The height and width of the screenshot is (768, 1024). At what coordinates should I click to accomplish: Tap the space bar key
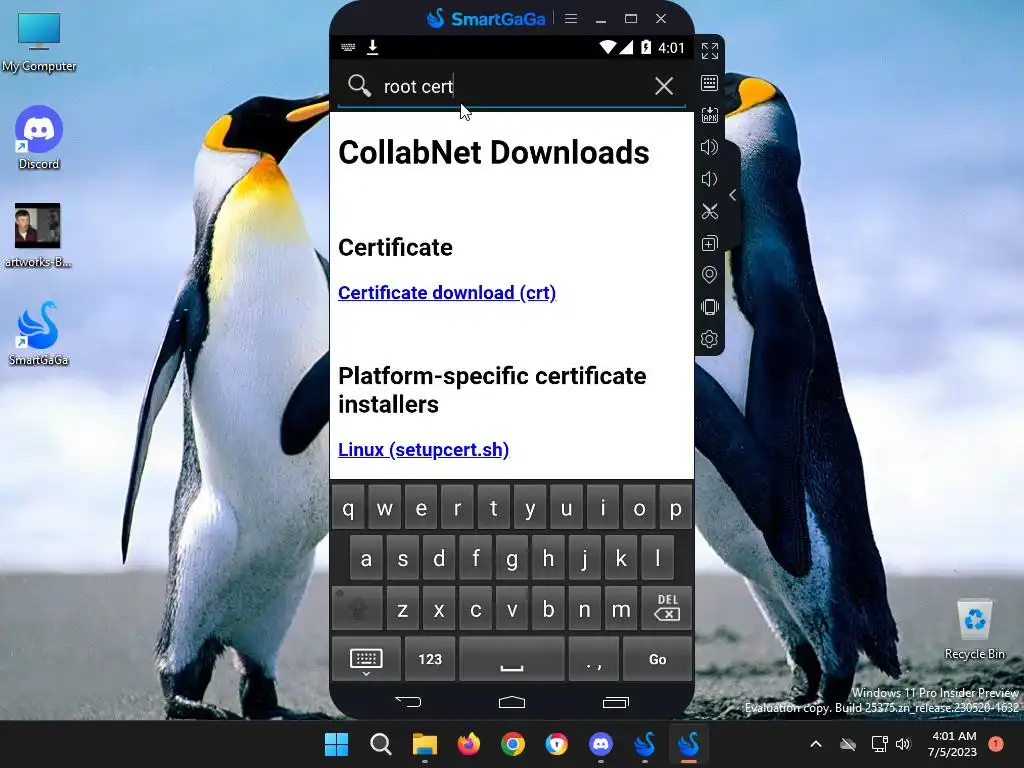pyautogui.click(x=511, y=659)
